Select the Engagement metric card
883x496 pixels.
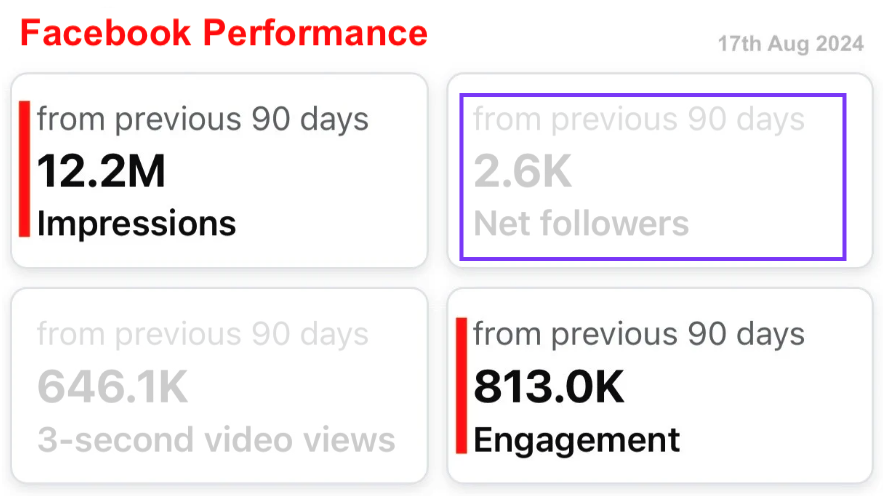(660, 386)
